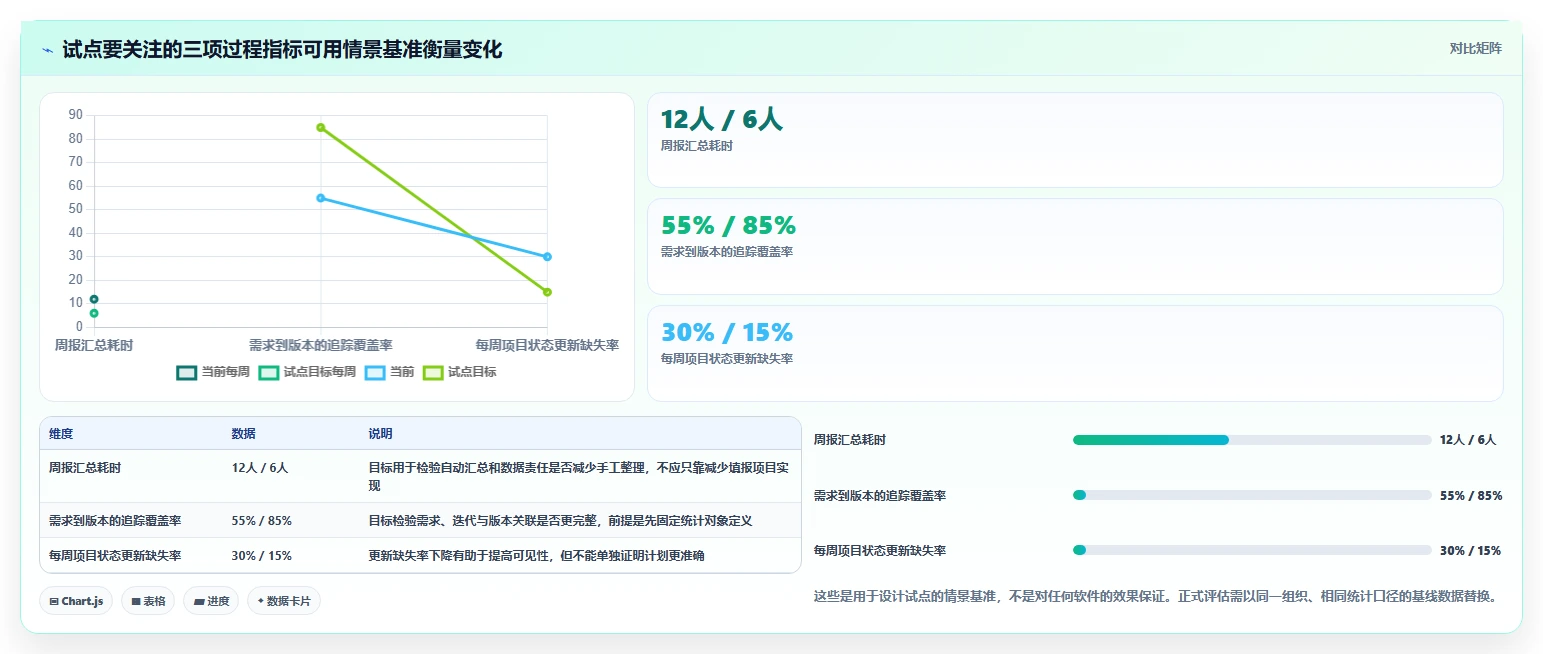Click the explanation text about 更新缺失率下降

[536, 555]
